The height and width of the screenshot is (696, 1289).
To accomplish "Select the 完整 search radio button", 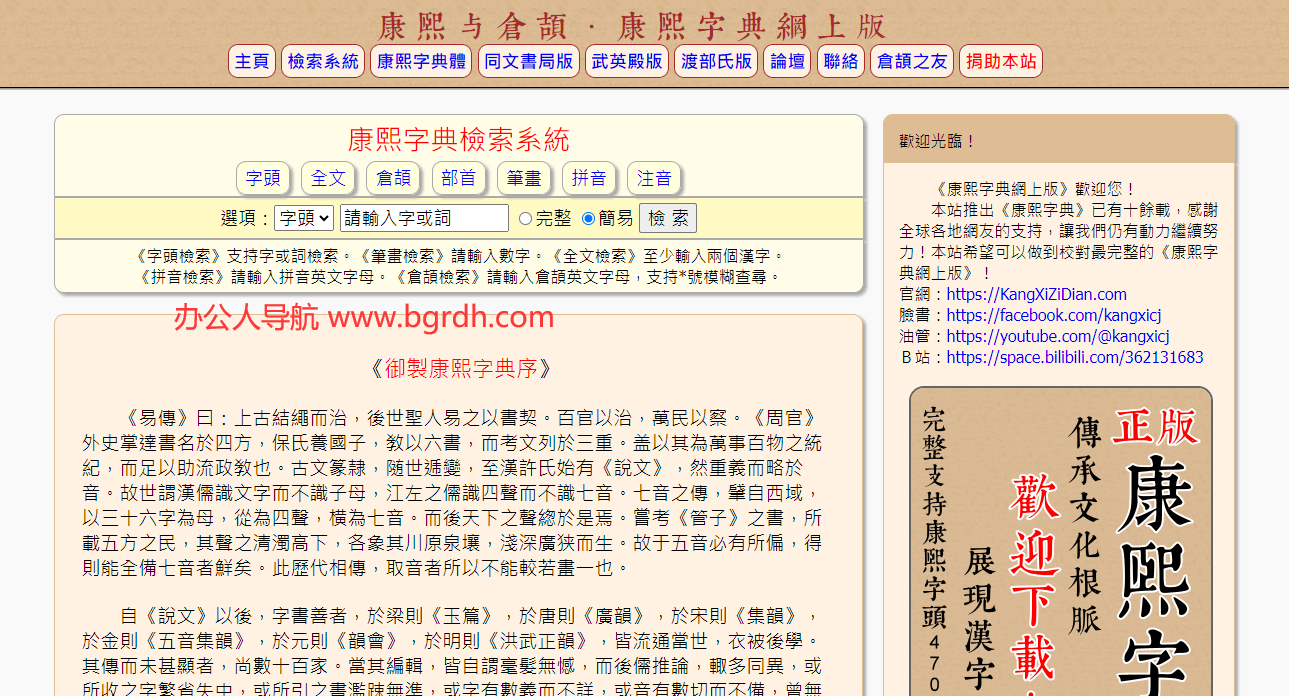I will click(525, 218).
